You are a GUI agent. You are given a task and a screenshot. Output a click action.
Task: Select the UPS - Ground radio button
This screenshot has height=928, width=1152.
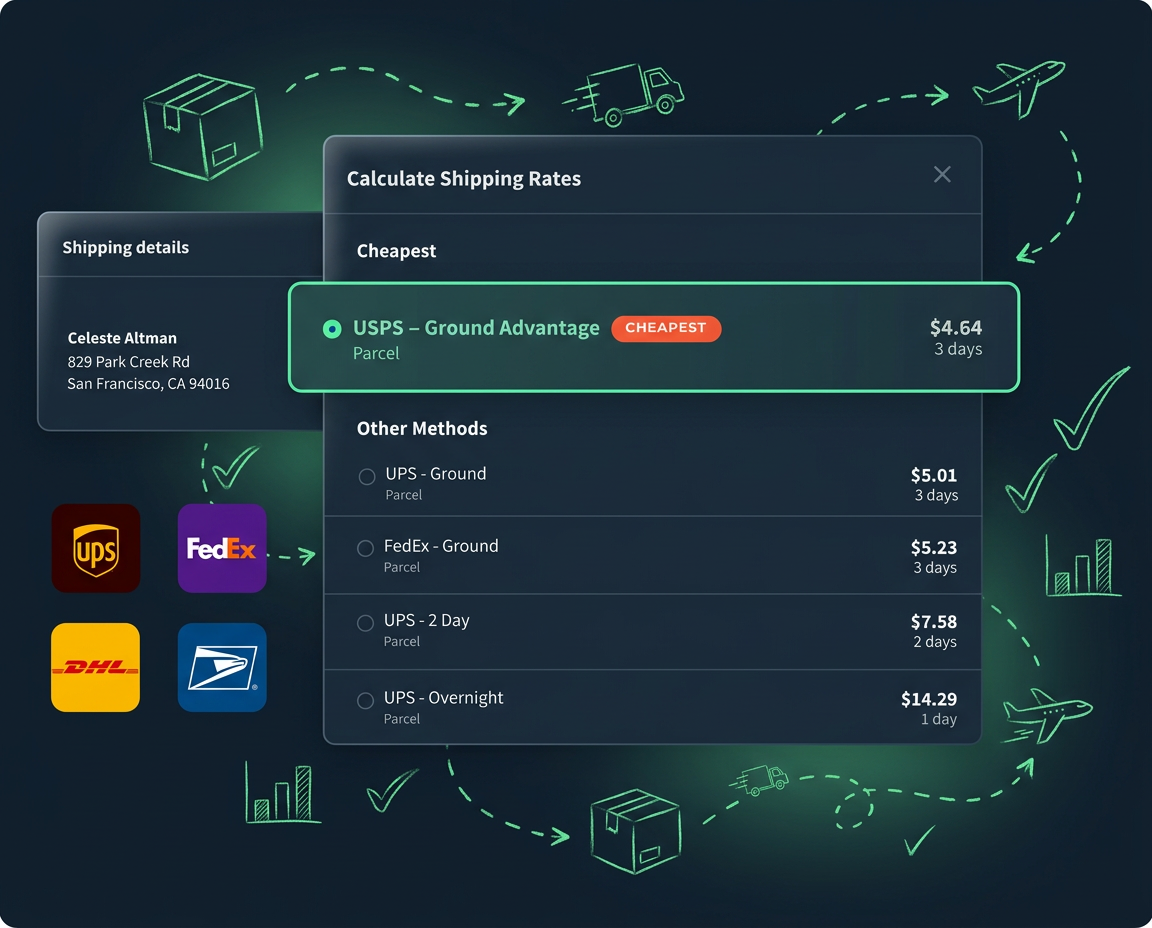click(x=367, y=476)
